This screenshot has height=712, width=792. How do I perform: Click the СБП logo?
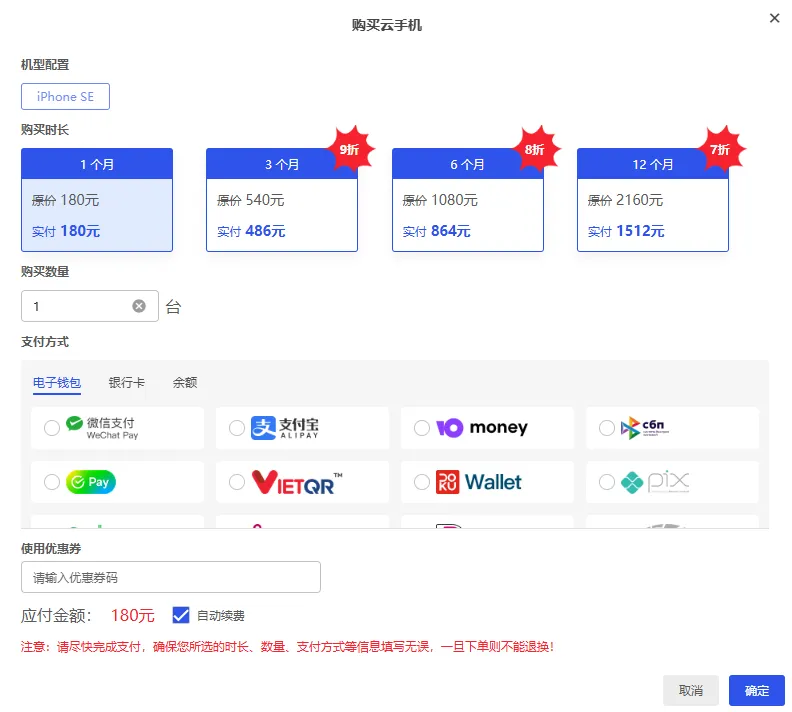pyautogui.click(x=645, y=428)
